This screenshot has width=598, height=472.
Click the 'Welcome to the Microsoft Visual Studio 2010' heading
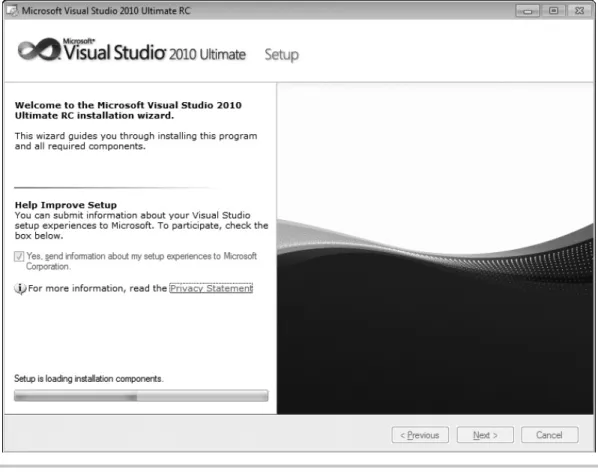click(x=128, y=110)
